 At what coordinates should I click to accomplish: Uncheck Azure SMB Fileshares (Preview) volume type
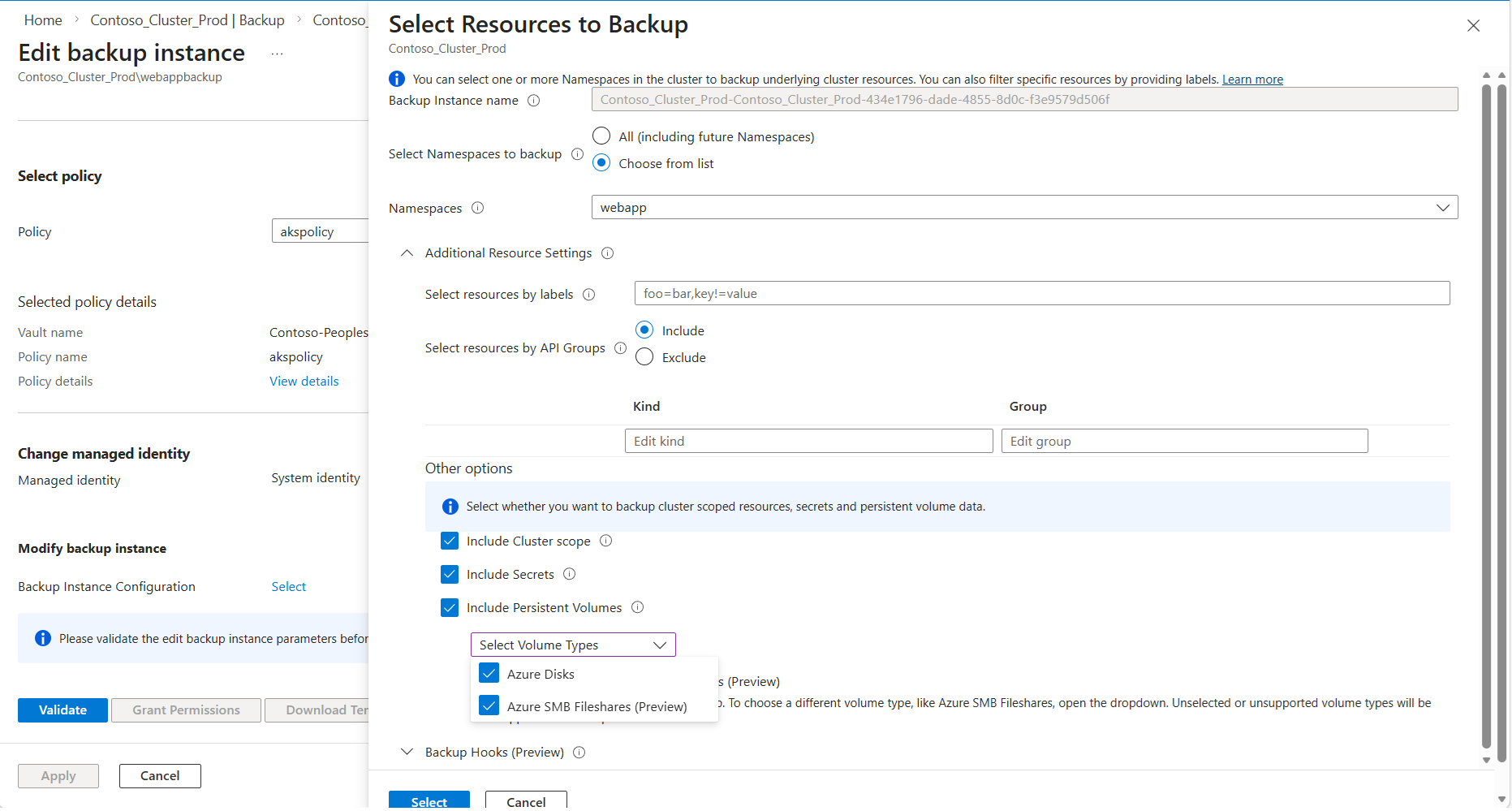489,705
